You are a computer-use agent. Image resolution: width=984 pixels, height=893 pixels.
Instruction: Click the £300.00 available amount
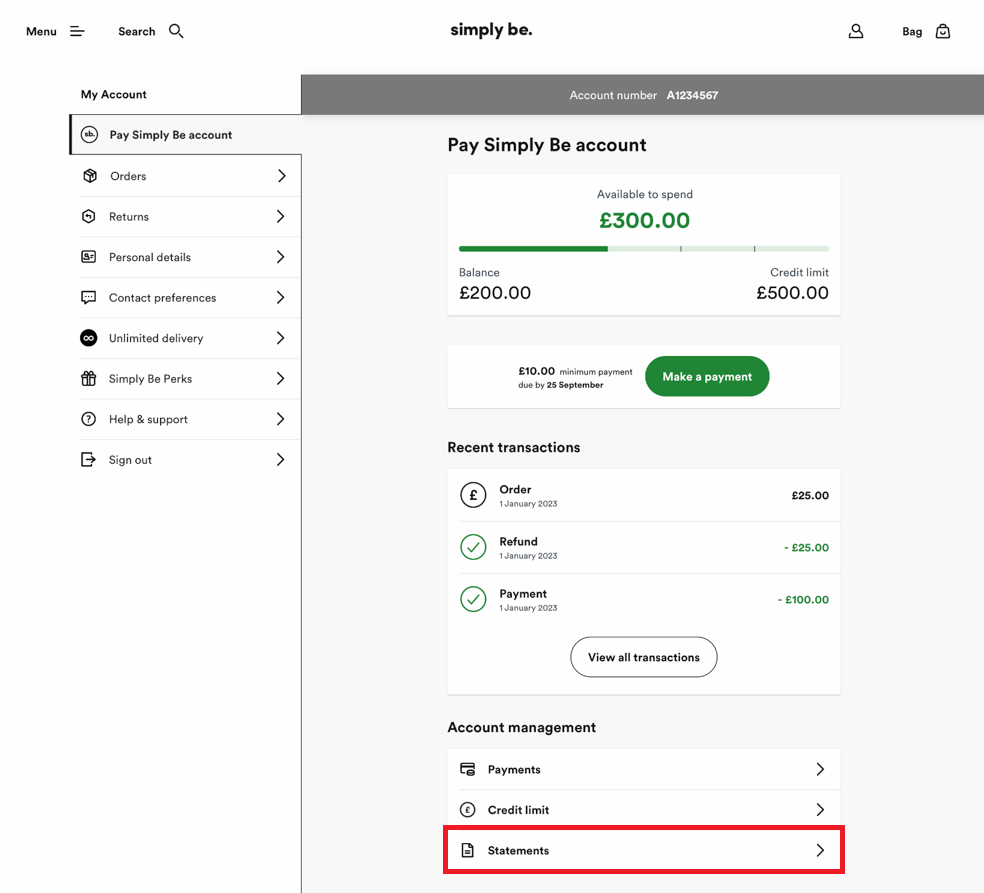[x=644, y=220]
